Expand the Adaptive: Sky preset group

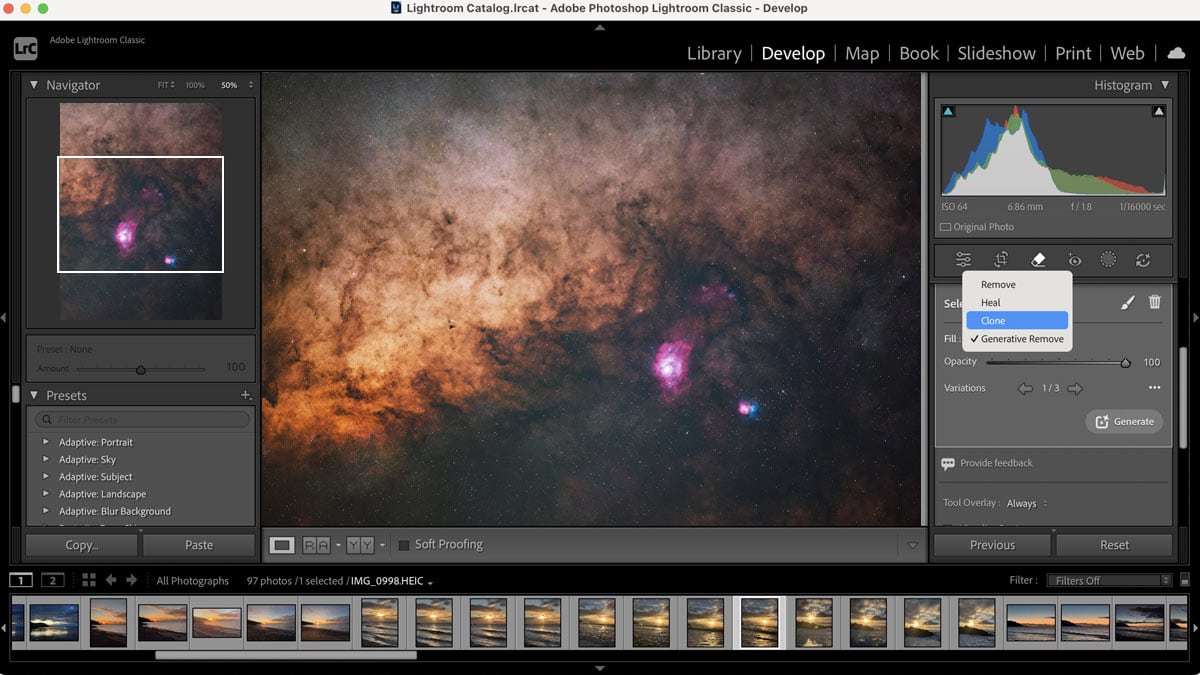[x=45, y=459]
